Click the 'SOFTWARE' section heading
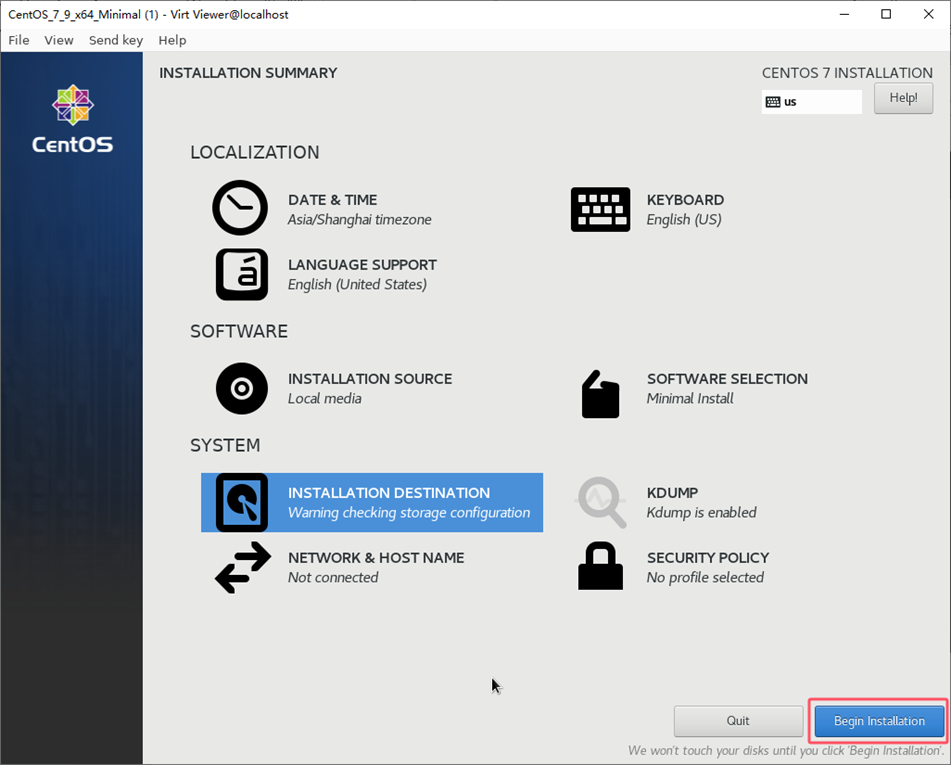The image size is (951, 765). point(239,331)
